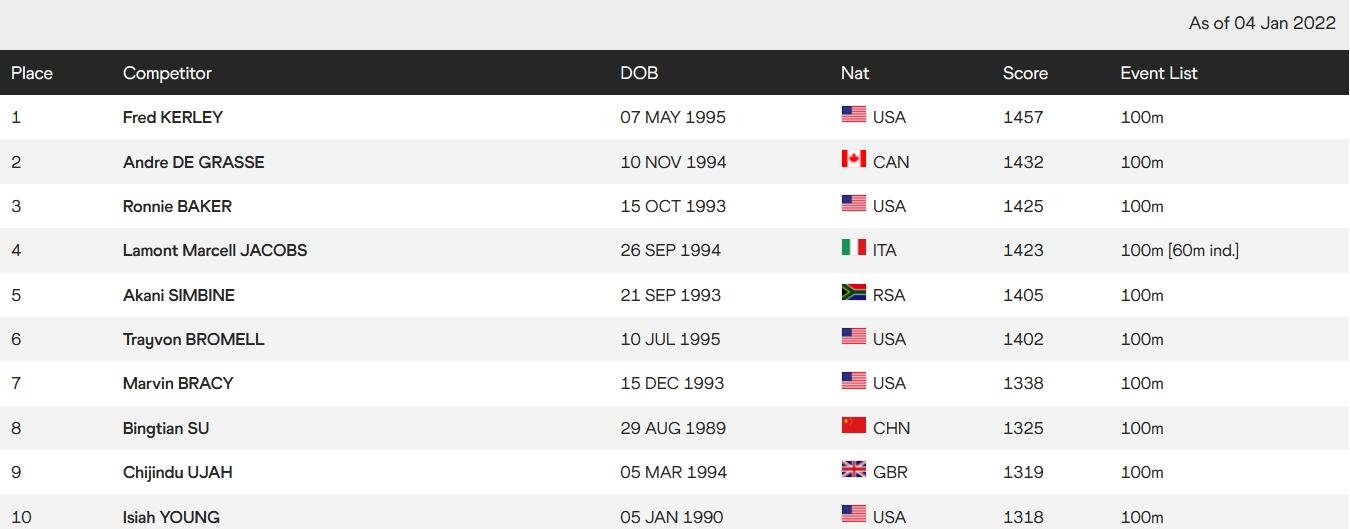
Task: Click the USA flag beside Fred Kerley
Action: pyautogui.click(x=853, y=115)
